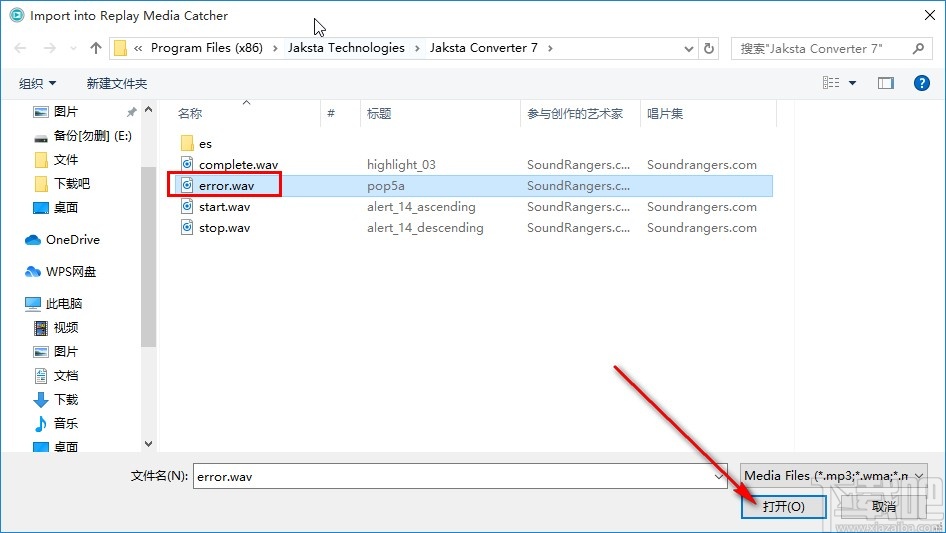Click the complete.wav audio file icon
The image size is (946, 533).
pyautogui.click(x=187, y=164)
